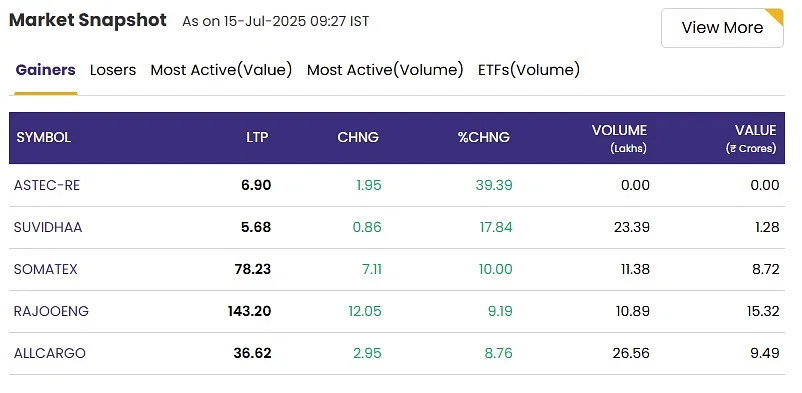Click the SYMBOL column header

coord(43,138)
